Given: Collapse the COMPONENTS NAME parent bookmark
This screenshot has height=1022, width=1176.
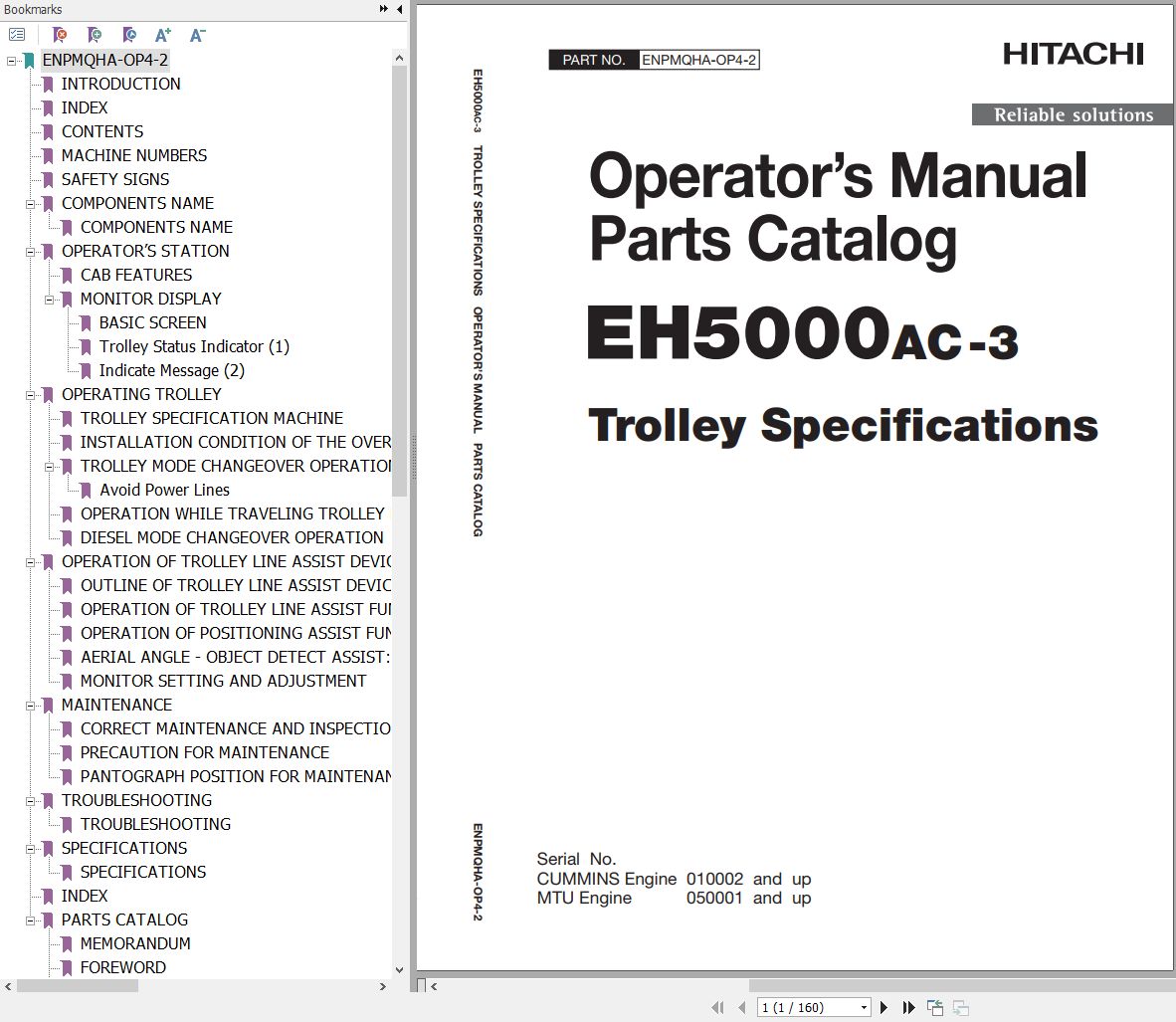Looking at the screenshot, I should [30, 204].
